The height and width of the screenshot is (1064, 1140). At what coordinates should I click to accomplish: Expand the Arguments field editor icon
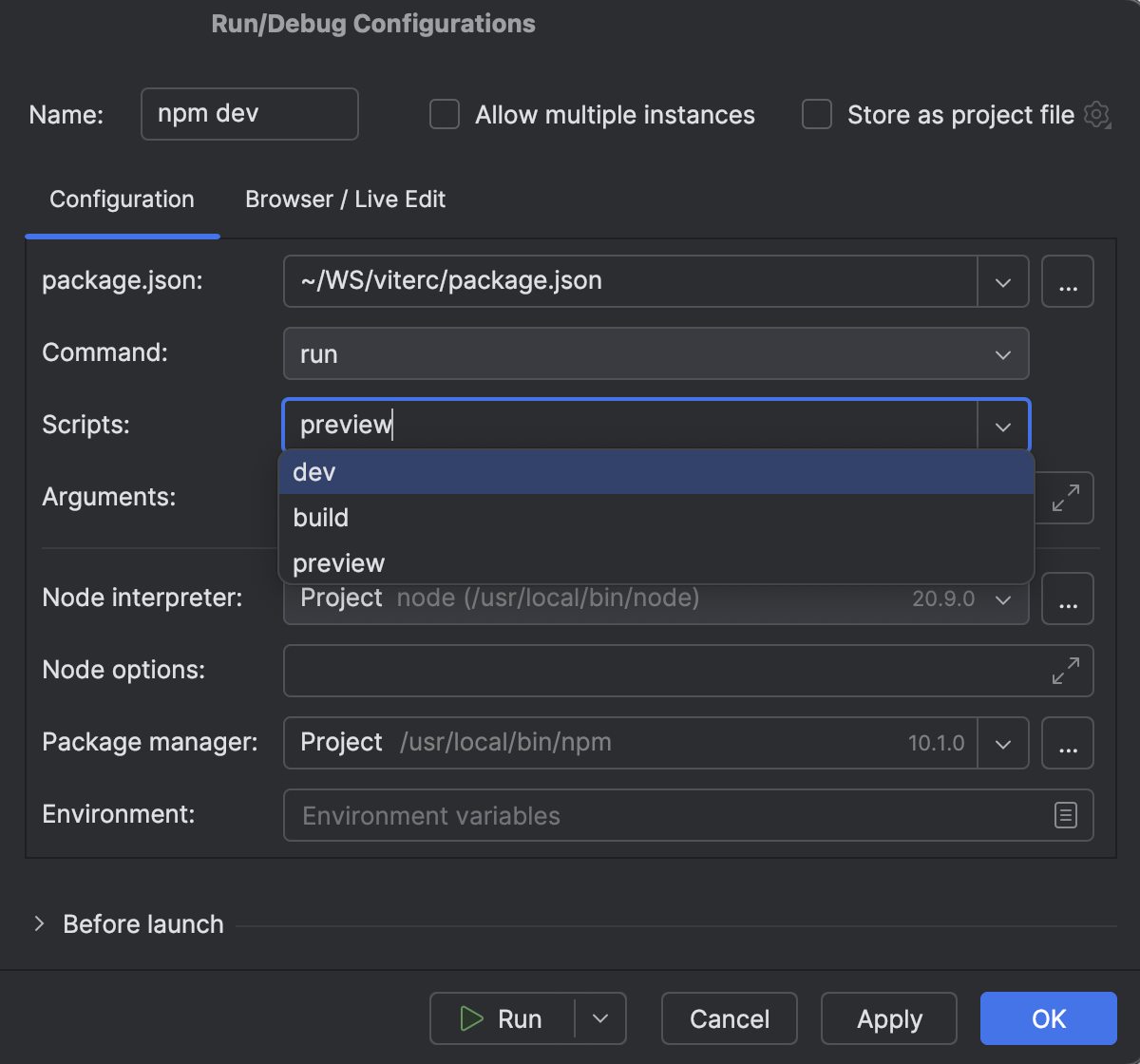pos(1065,498)
